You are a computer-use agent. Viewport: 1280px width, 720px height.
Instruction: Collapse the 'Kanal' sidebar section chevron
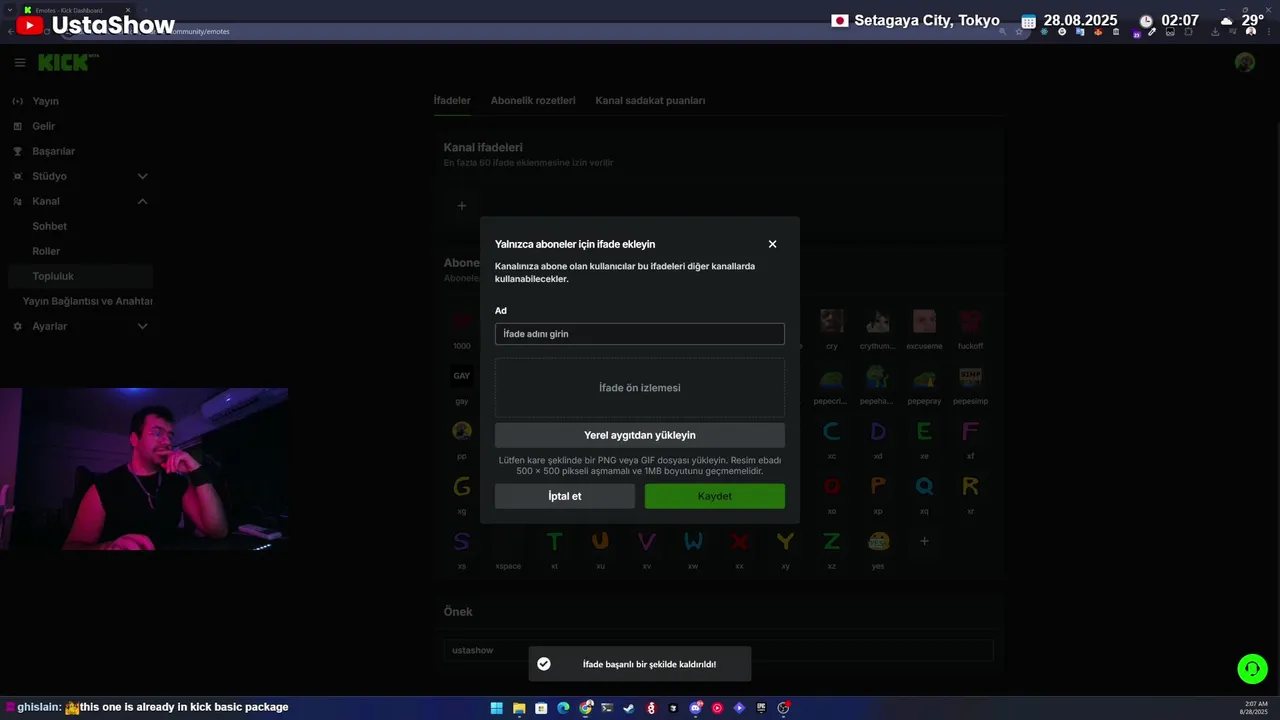[x=142, y=201]
